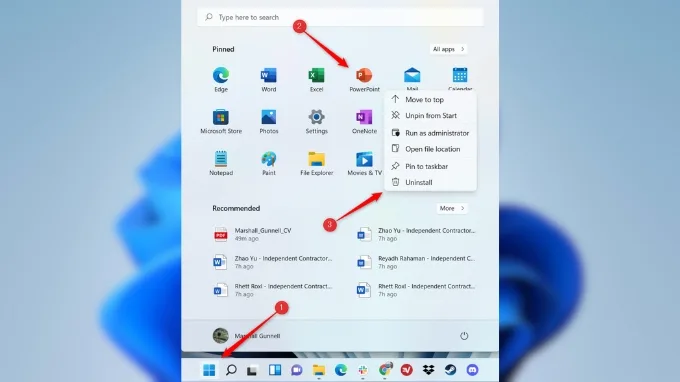
Task: Open the red ExpressVPN taskbar icon
Action: pos(406,370)
